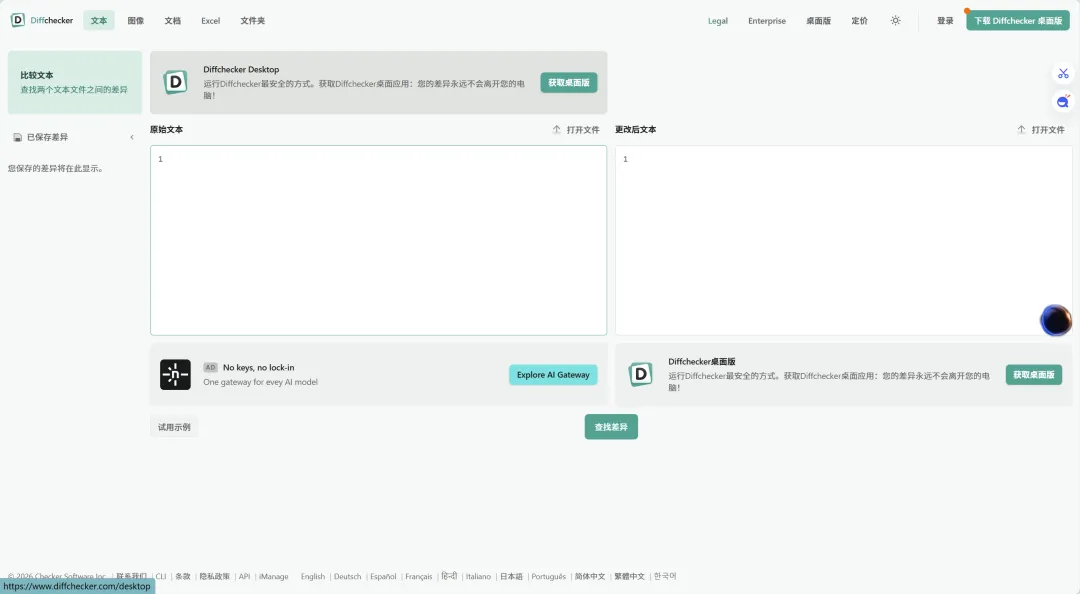The width and height of the screenshot is (1080, 594).
Task: Open the 桌面版 navigation link
Action: click(x=818, y=21)
